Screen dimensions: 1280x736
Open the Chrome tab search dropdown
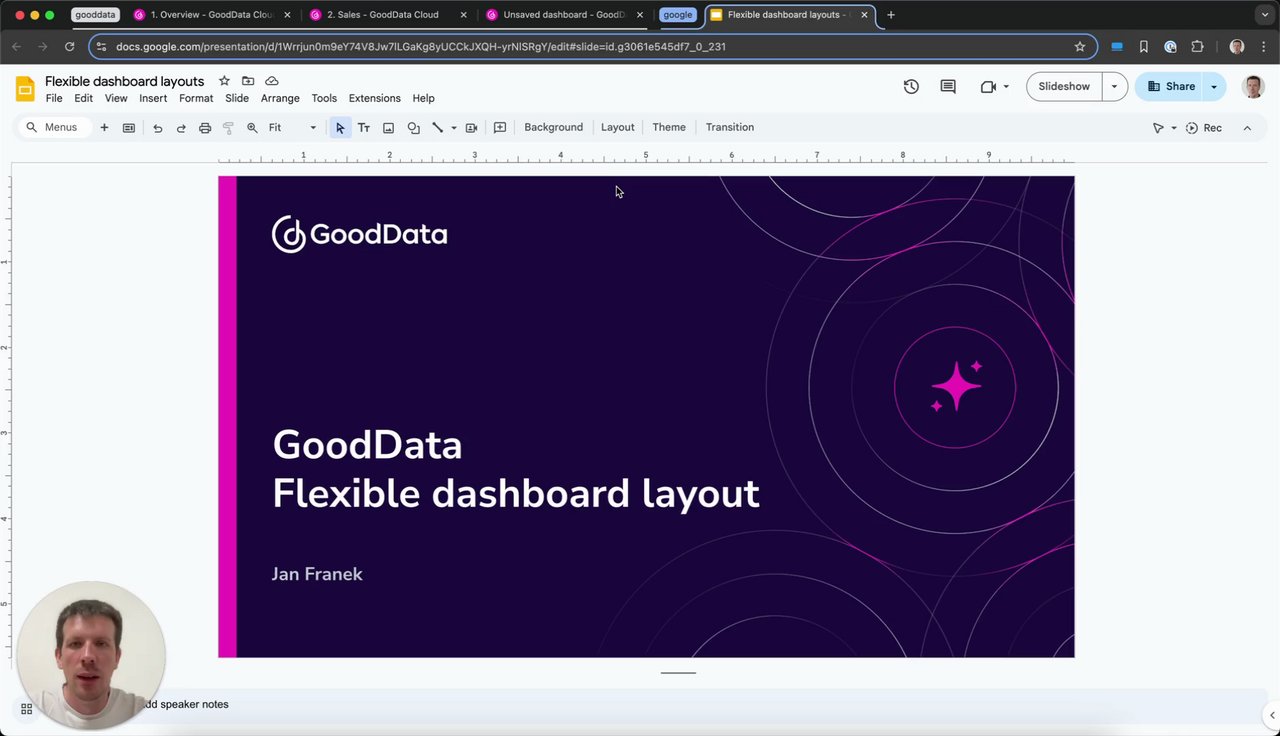pyautogui.click(x=1265, y=15)
